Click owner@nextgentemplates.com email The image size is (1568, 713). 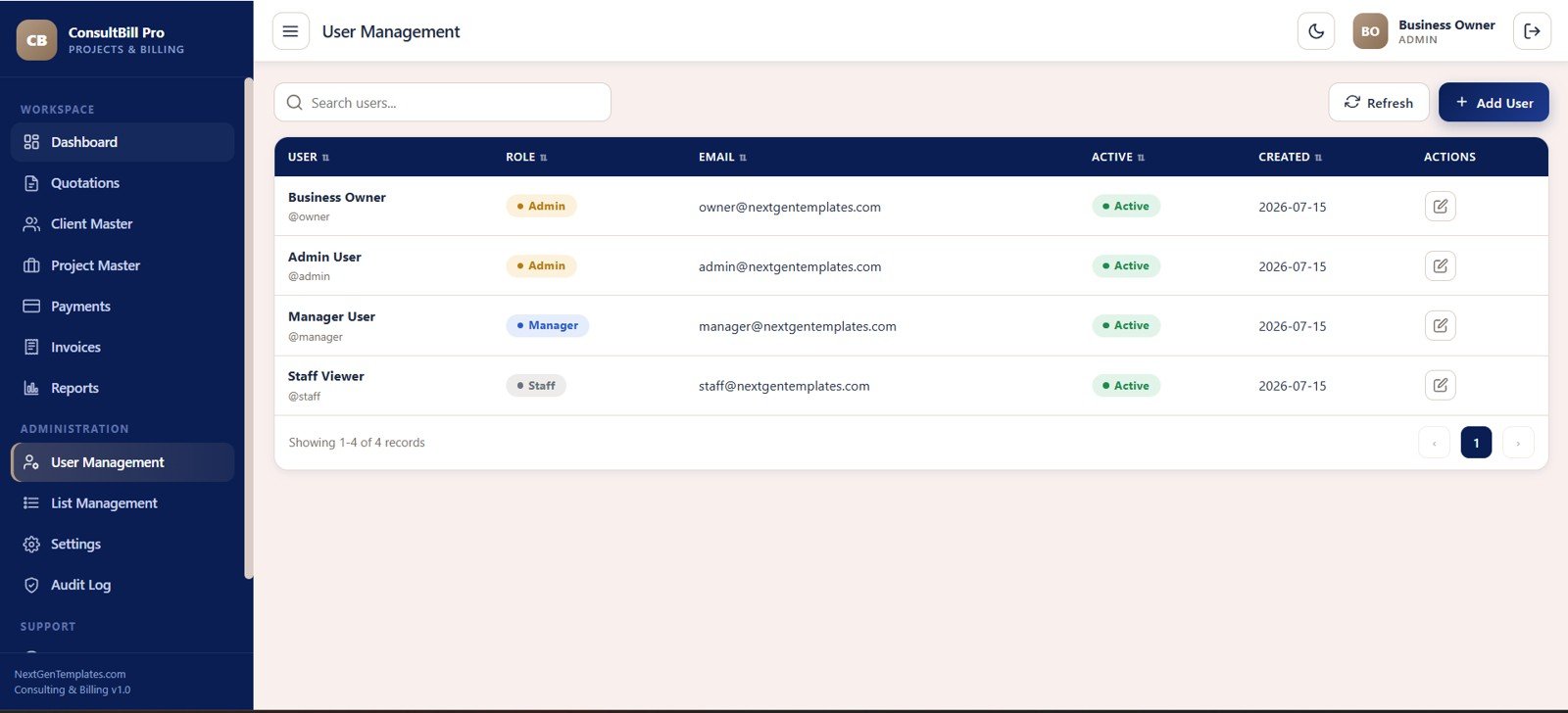pos(790,207)
